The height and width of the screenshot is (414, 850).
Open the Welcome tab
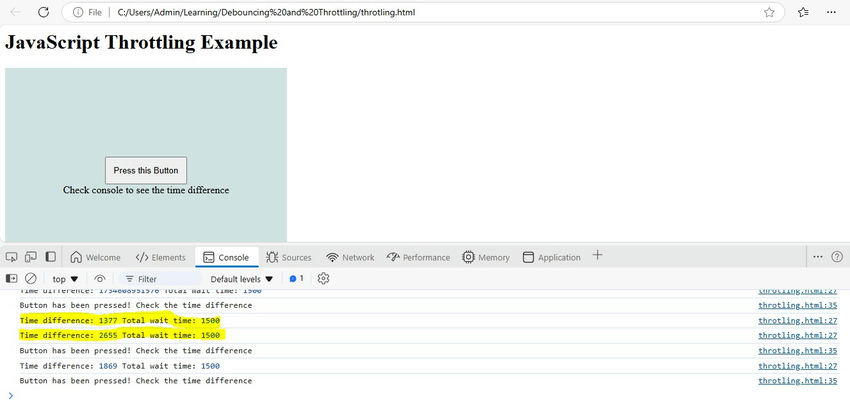click(x=95, y=257)
